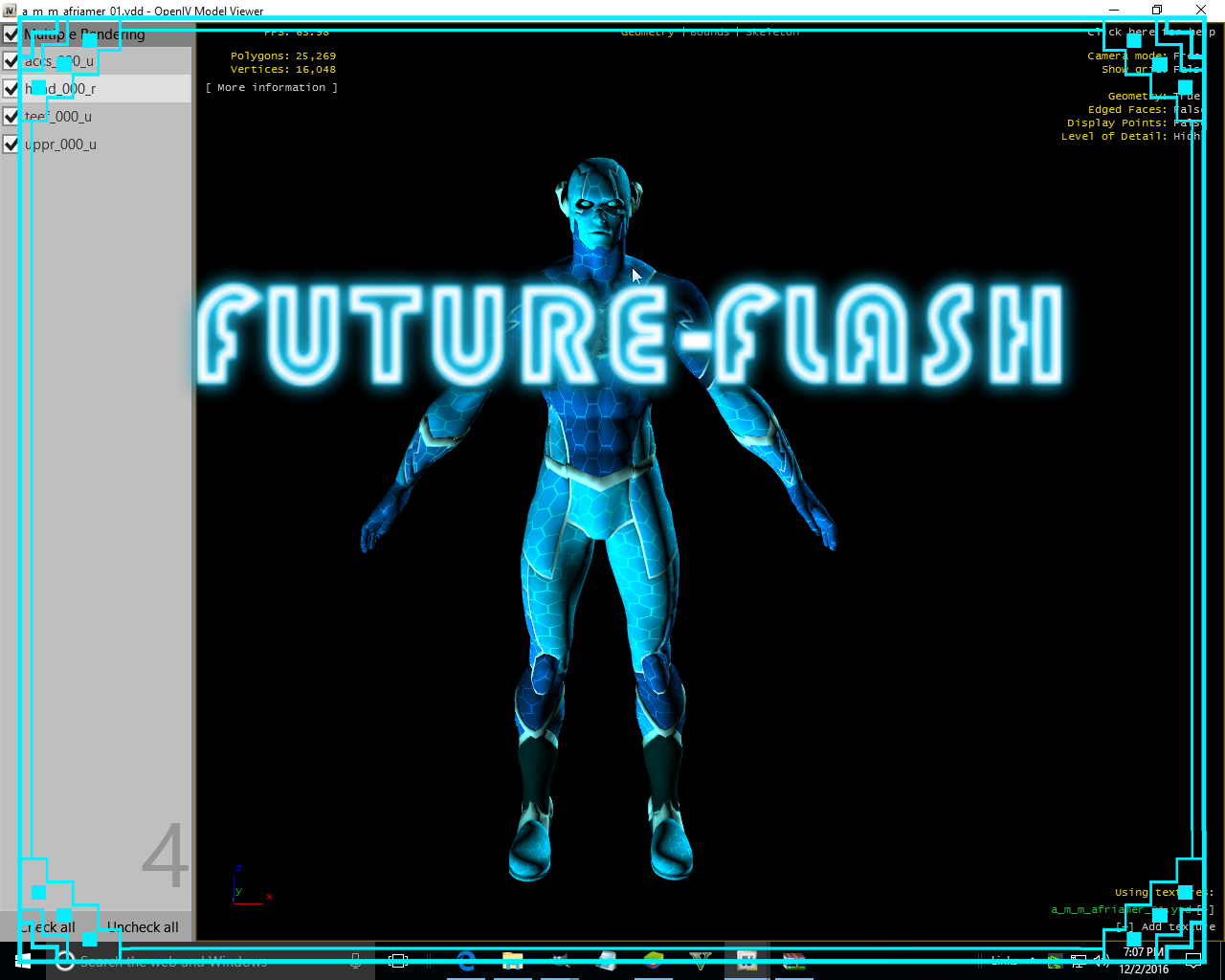Click the volume speaker tray icon
The height and width of the screenshot is (980, 1225).
tap(1102, 961)
